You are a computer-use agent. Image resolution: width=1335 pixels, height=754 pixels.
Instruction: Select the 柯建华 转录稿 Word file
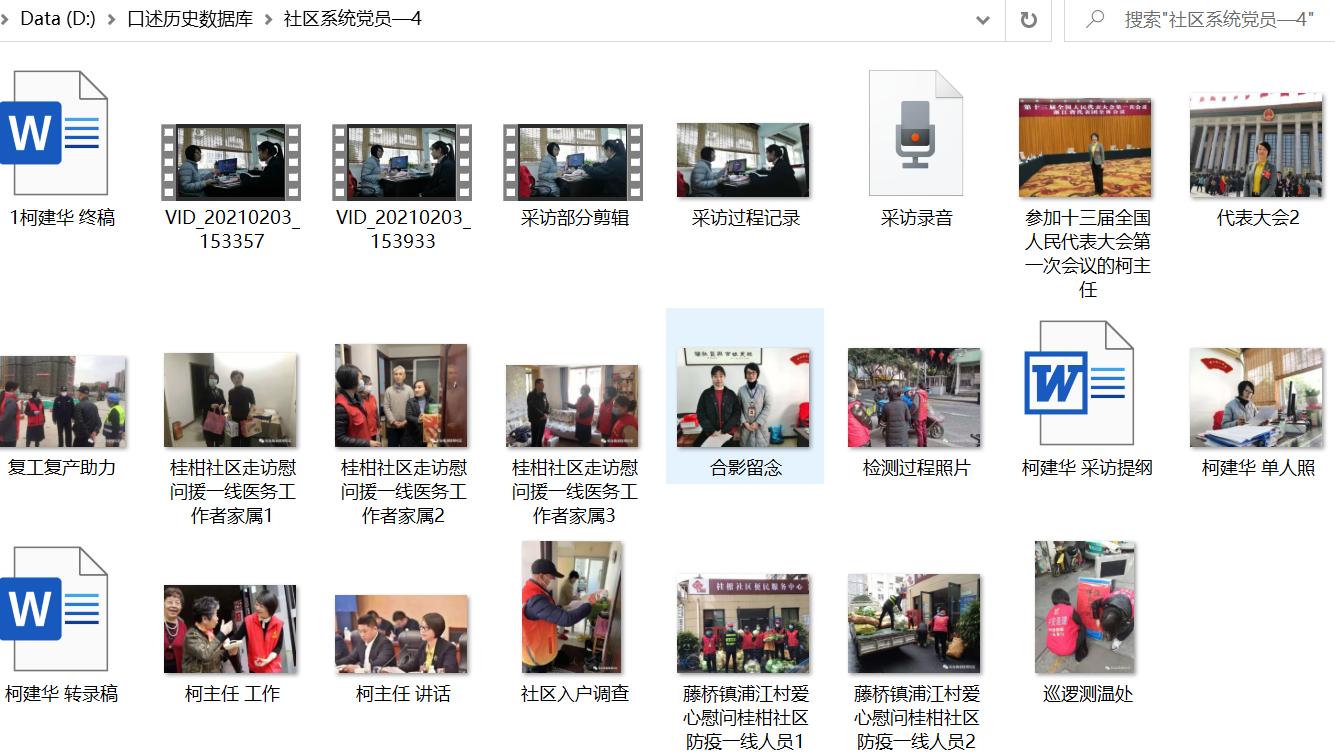(55, 610)
